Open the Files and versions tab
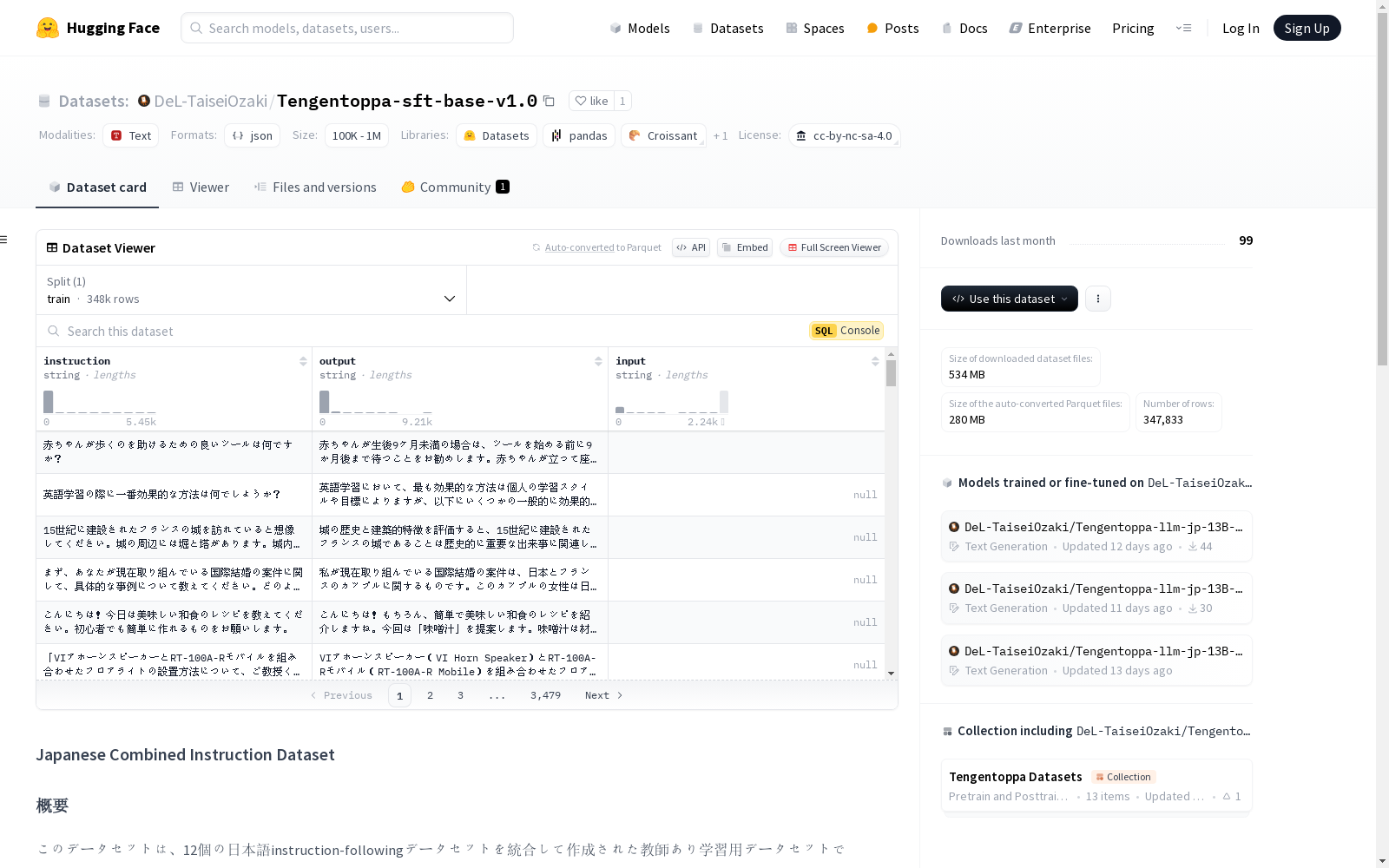The height and width of the screenshot is (868, 1389). click(315, 187)
